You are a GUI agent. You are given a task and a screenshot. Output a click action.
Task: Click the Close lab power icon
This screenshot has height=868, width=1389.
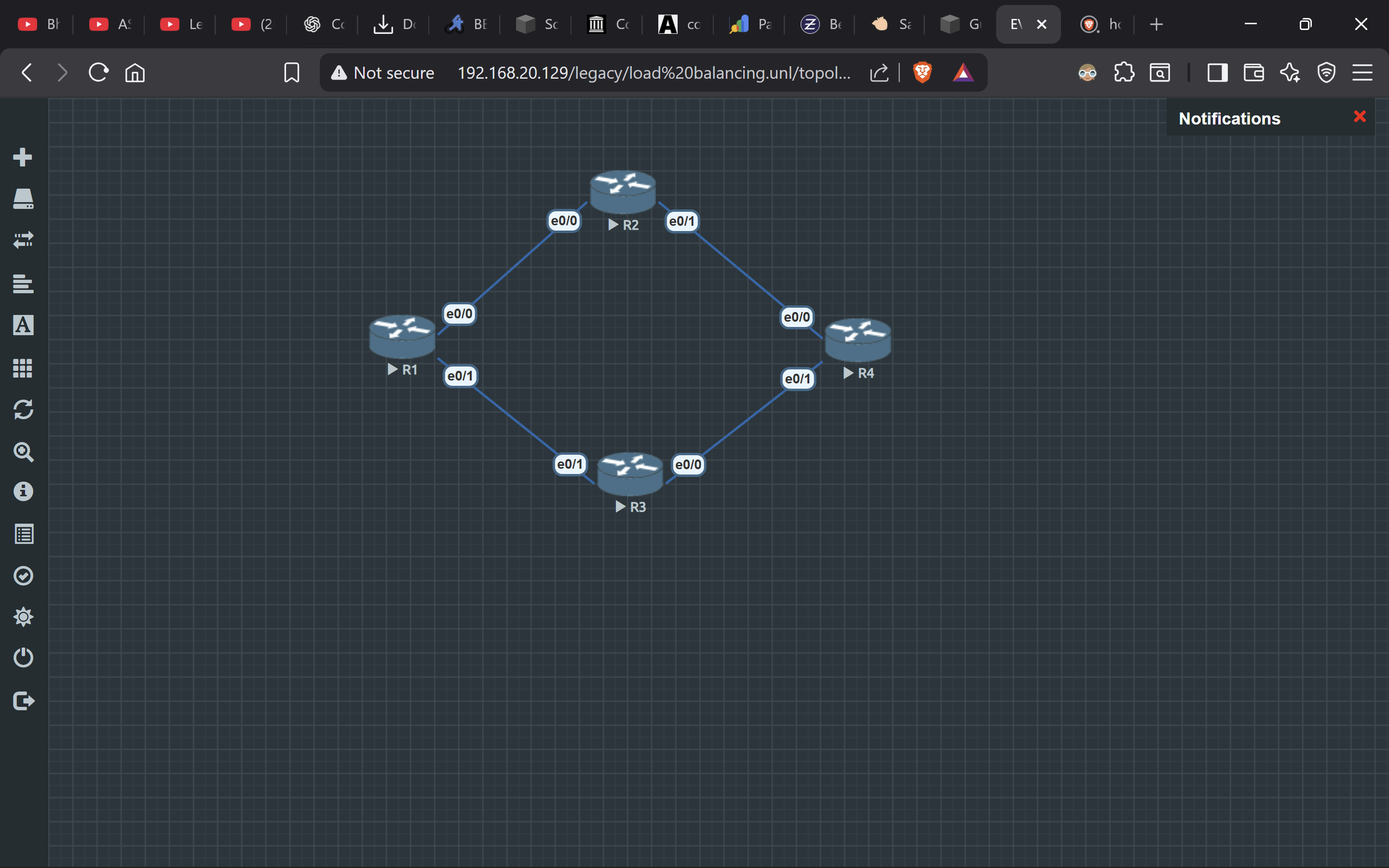pyautogui.click(x=23, y=658)
